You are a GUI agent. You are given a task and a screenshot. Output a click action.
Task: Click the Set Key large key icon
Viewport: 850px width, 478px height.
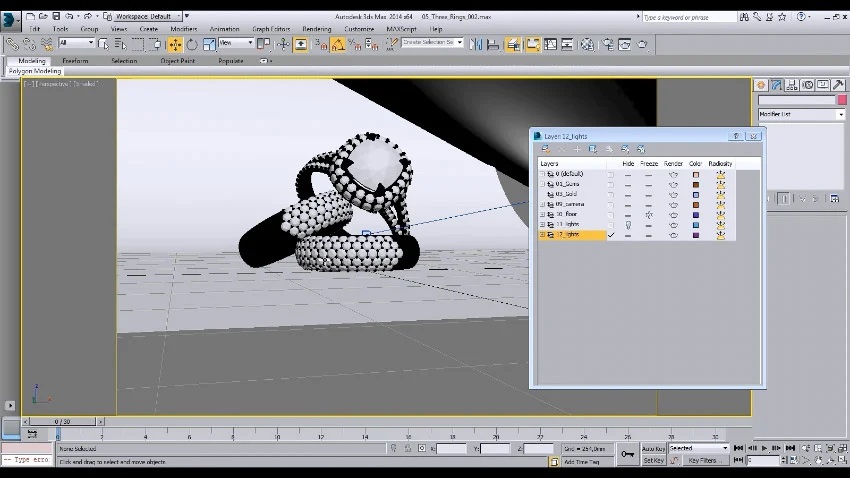[628, 454]
